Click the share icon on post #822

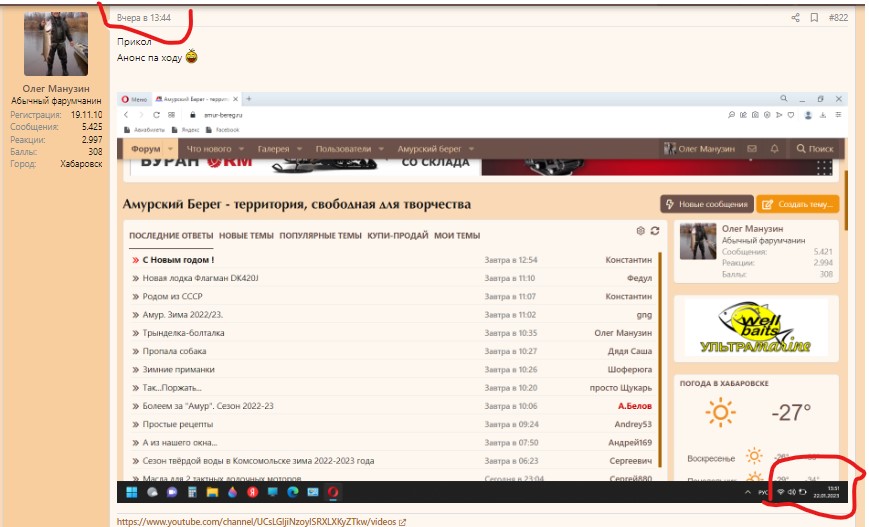click(796, 17)
